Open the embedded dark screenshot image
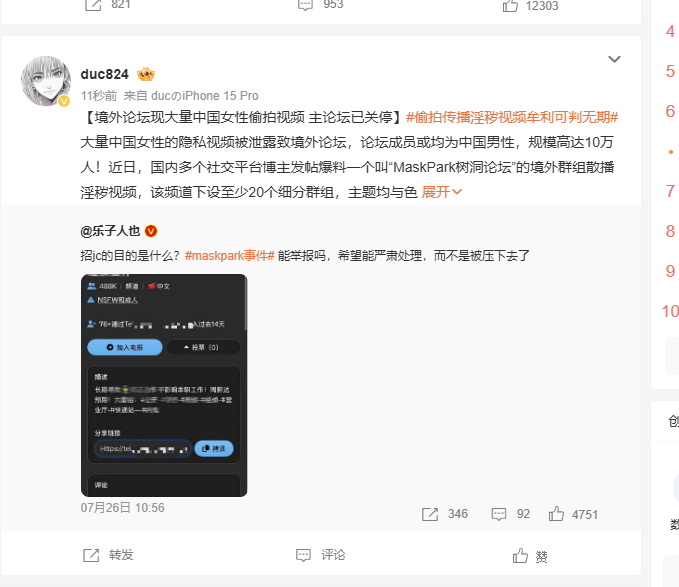 coord(164,385)
